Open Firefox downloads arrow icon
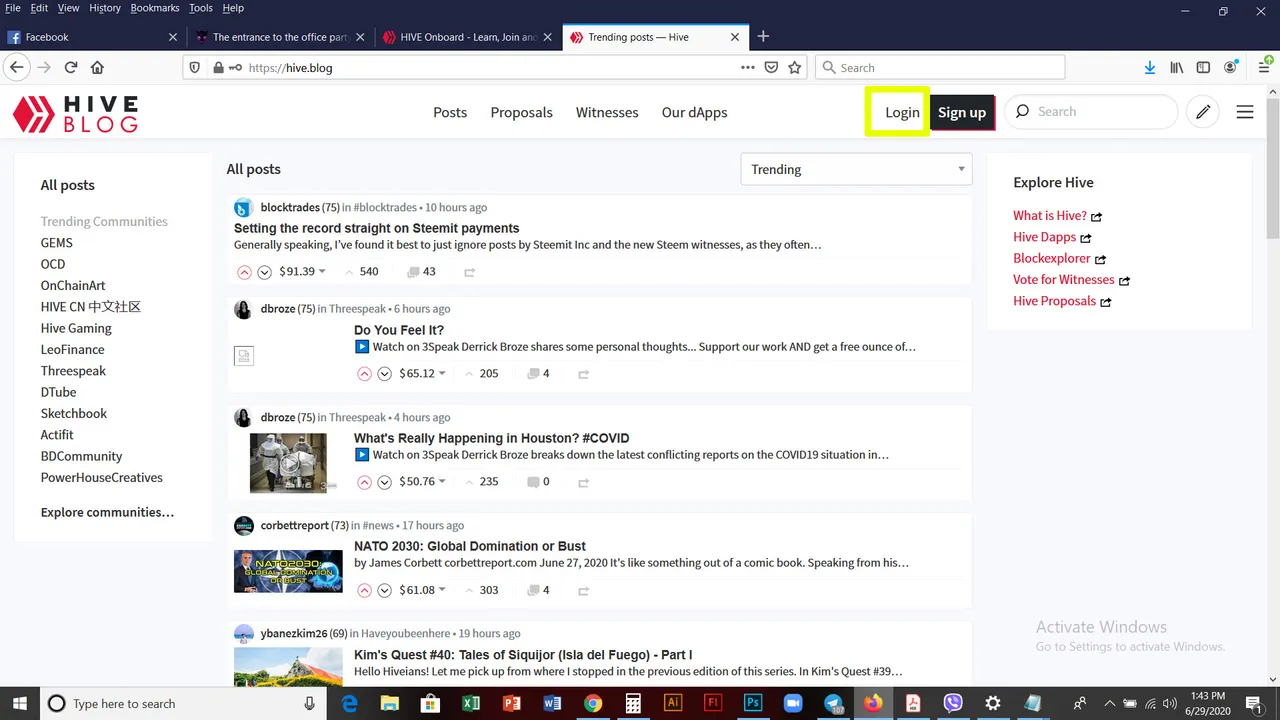The width and height of the screenshot is (1280, 720). [1150, 68]
